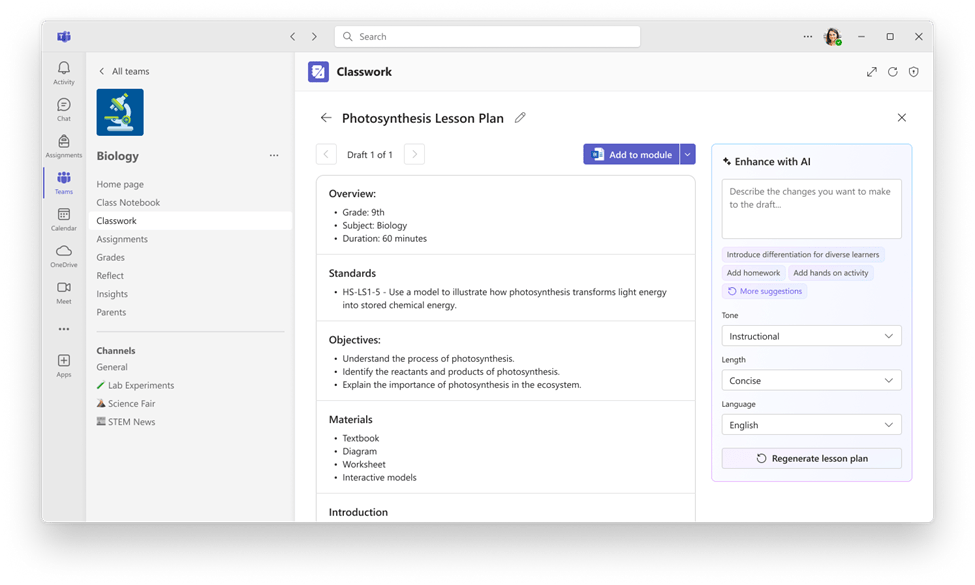Refresh the Classwork app

pyautogui.click(x=892, y=71)
